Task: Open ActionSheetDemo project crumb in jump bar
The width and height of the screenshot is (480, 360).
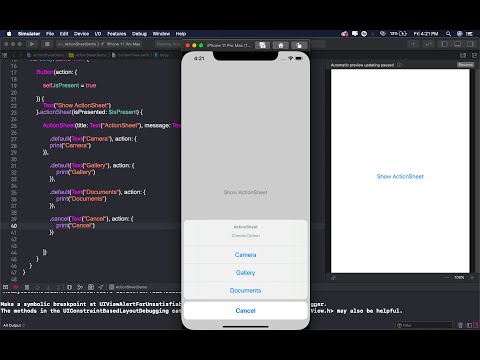Action: coord(46,55)
